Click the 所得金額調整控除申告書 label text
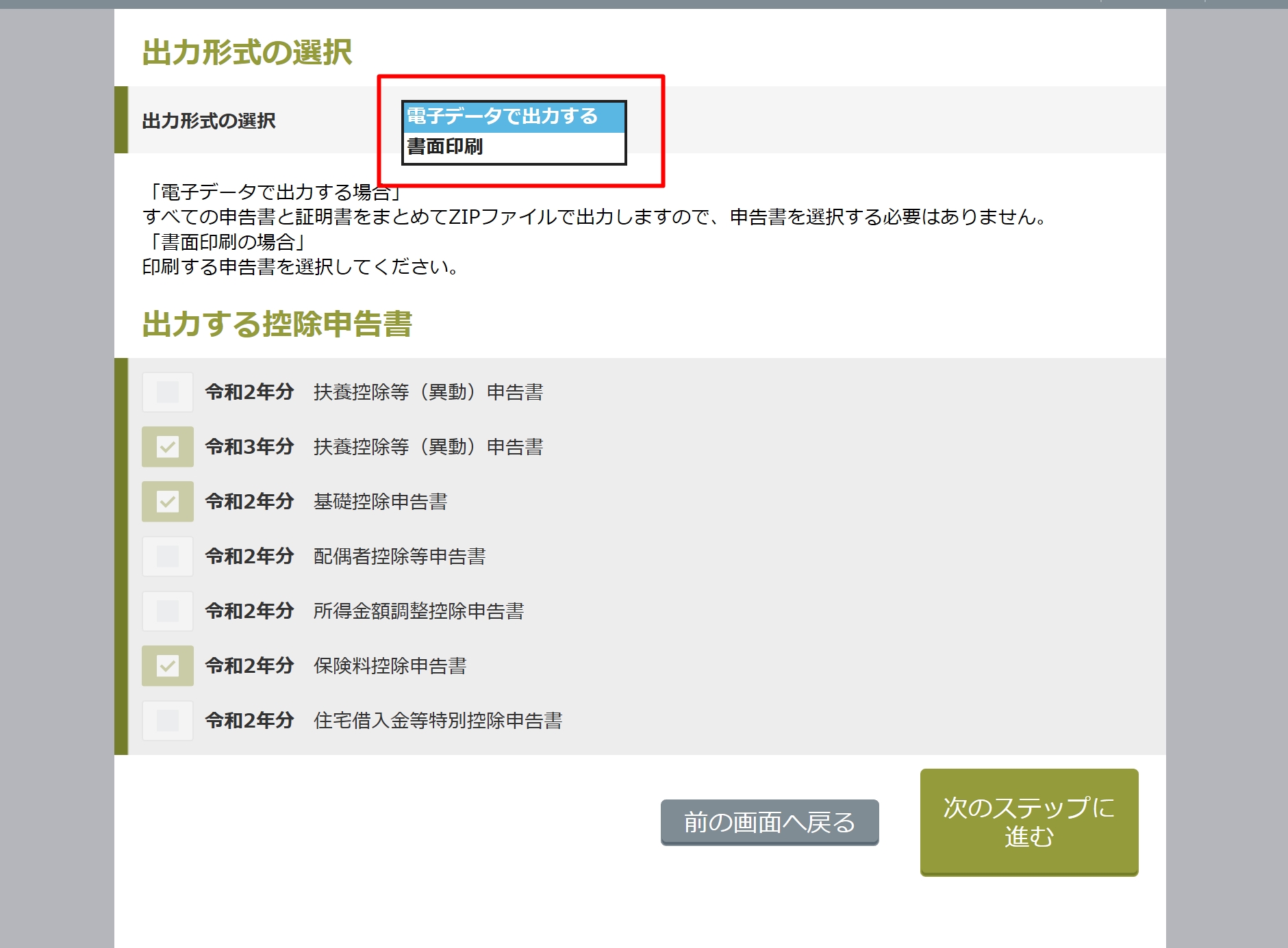Viewport: 1288px width, 948px height. (x=419, y=611)
